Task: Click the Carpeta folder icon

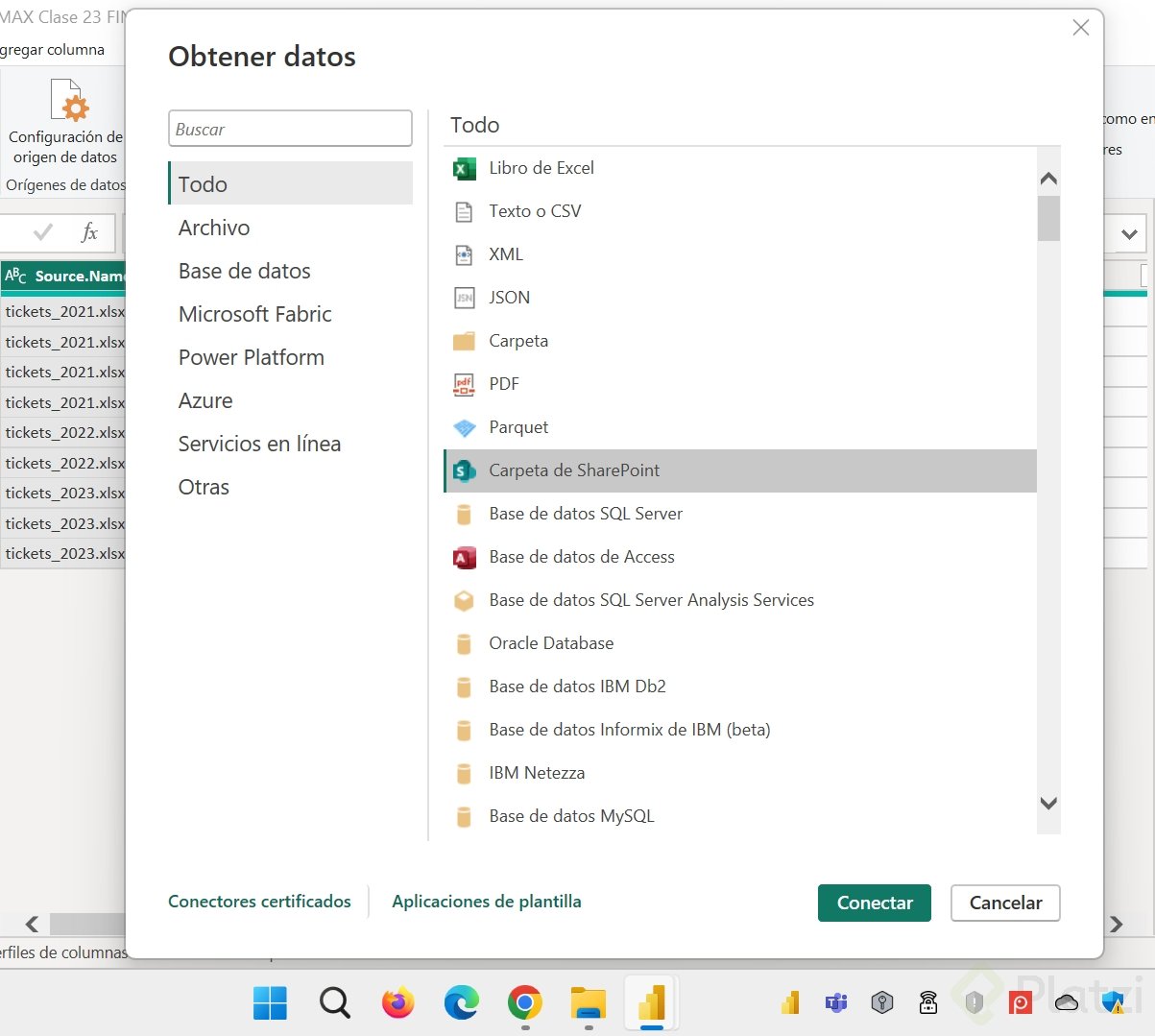Action: [464, 342]
